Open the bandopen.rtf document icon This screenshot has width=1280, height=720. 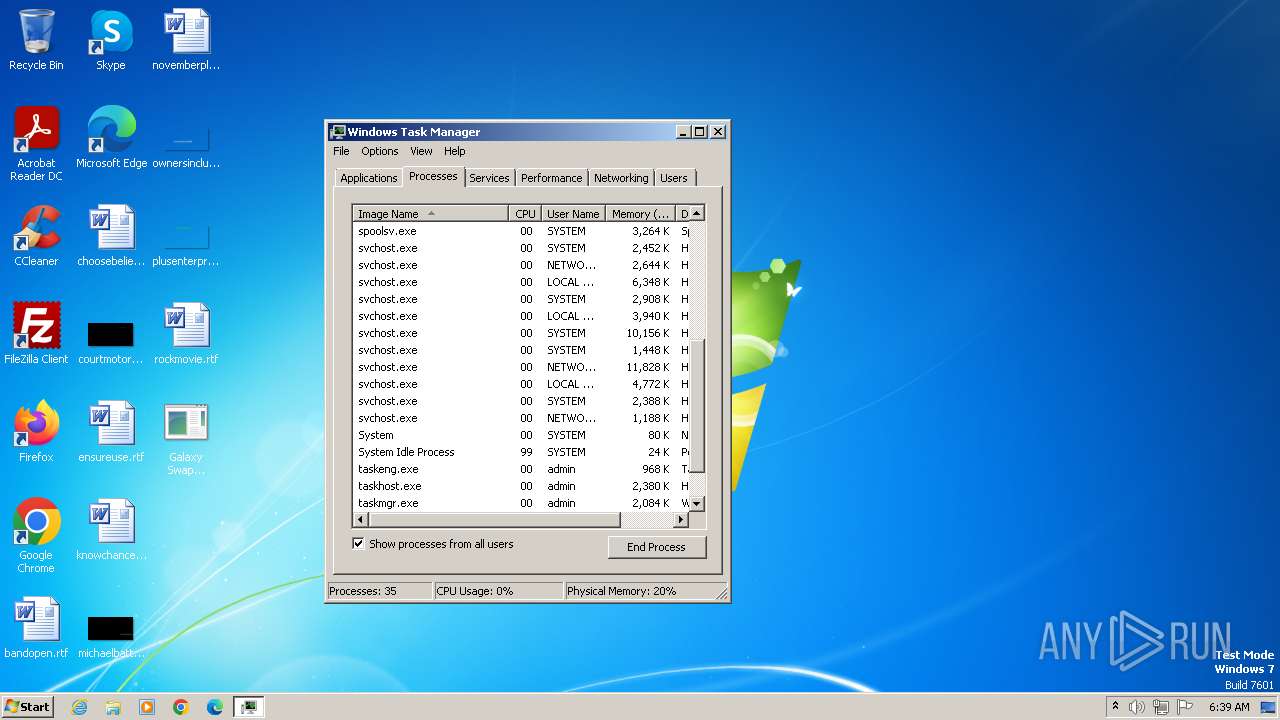click(36, 628)
